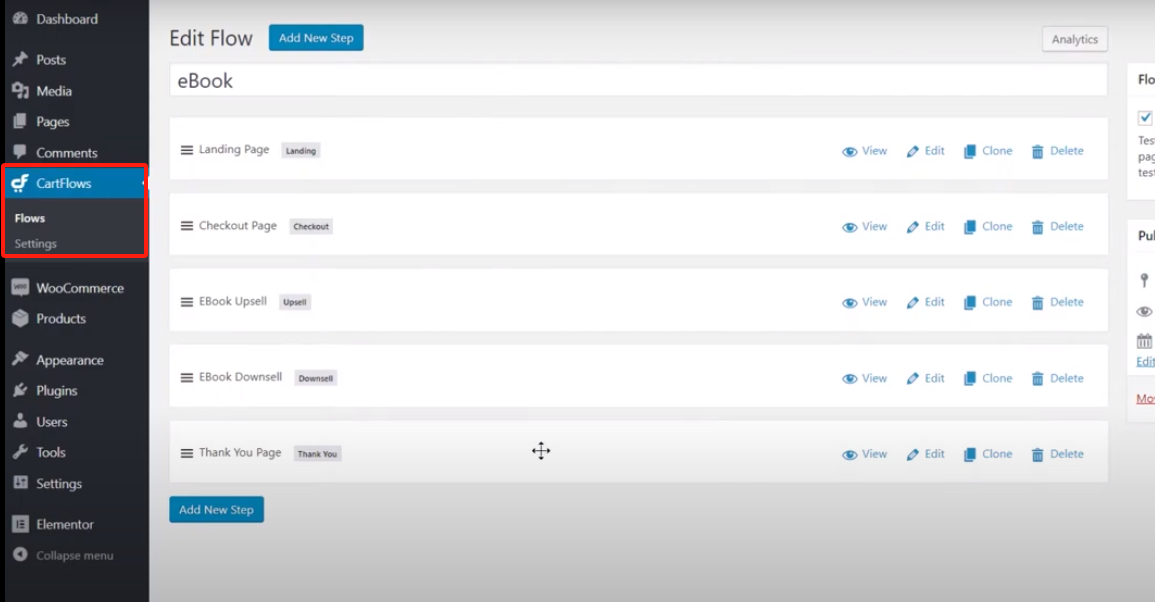Screen dimensions: 1155x602
Task: Click the Upsell step type tag
Action: pyautogui.click(x=295, y=302)
